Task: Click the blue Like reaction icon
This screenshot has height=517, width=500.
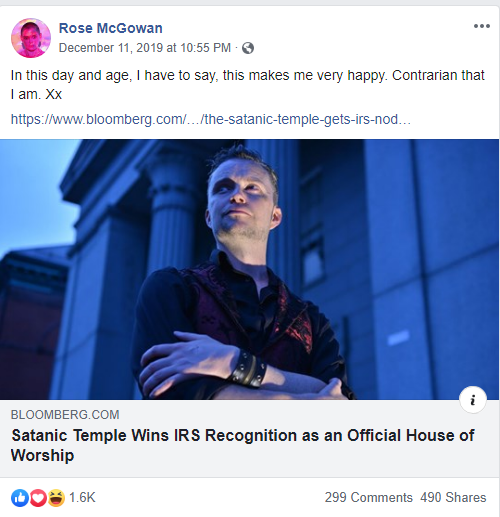Action: [x=20, y=498]
